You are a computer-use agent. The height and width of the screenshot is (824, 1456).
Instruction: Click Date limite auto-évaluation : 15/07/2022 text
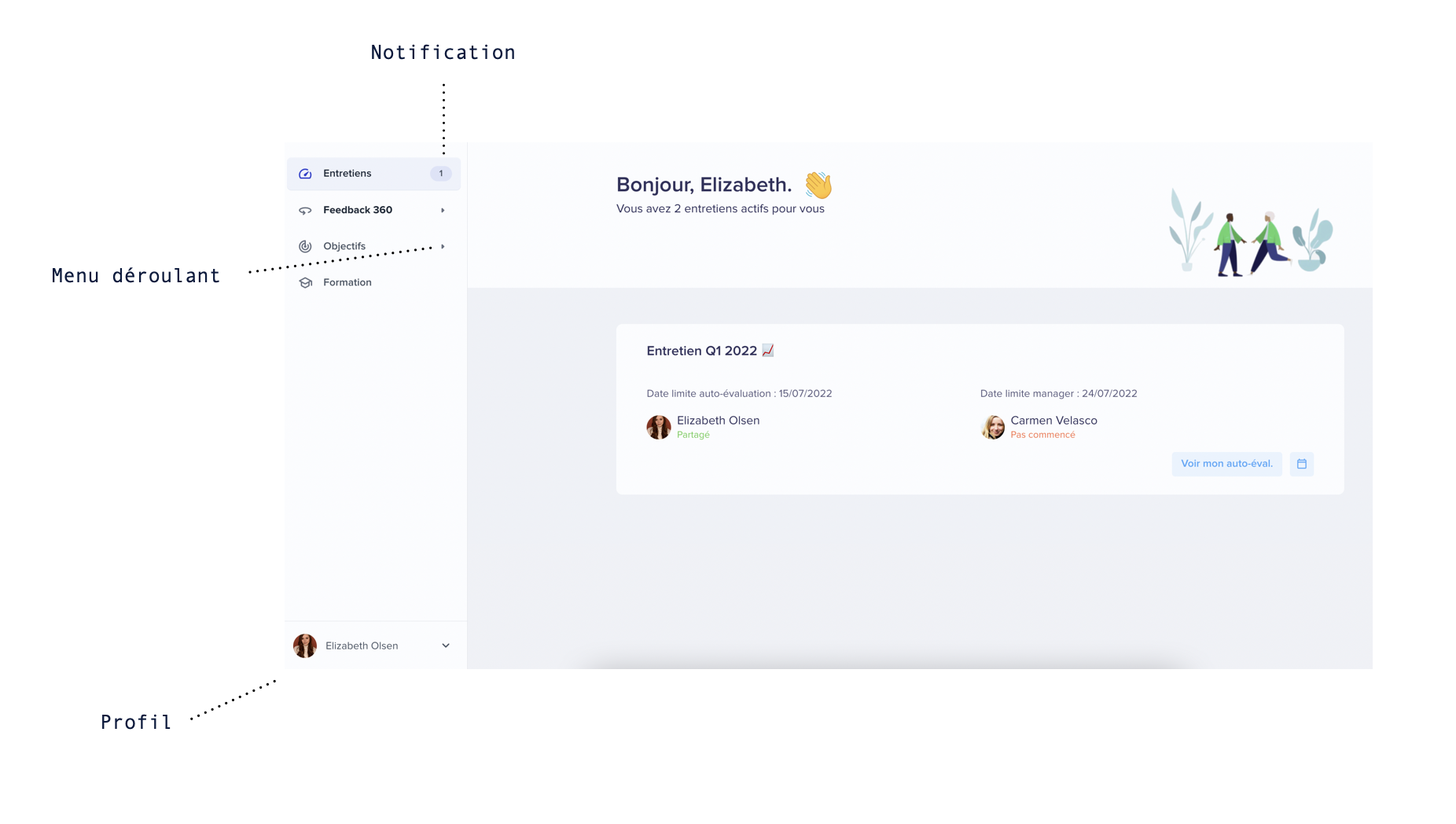click(739, 393)
